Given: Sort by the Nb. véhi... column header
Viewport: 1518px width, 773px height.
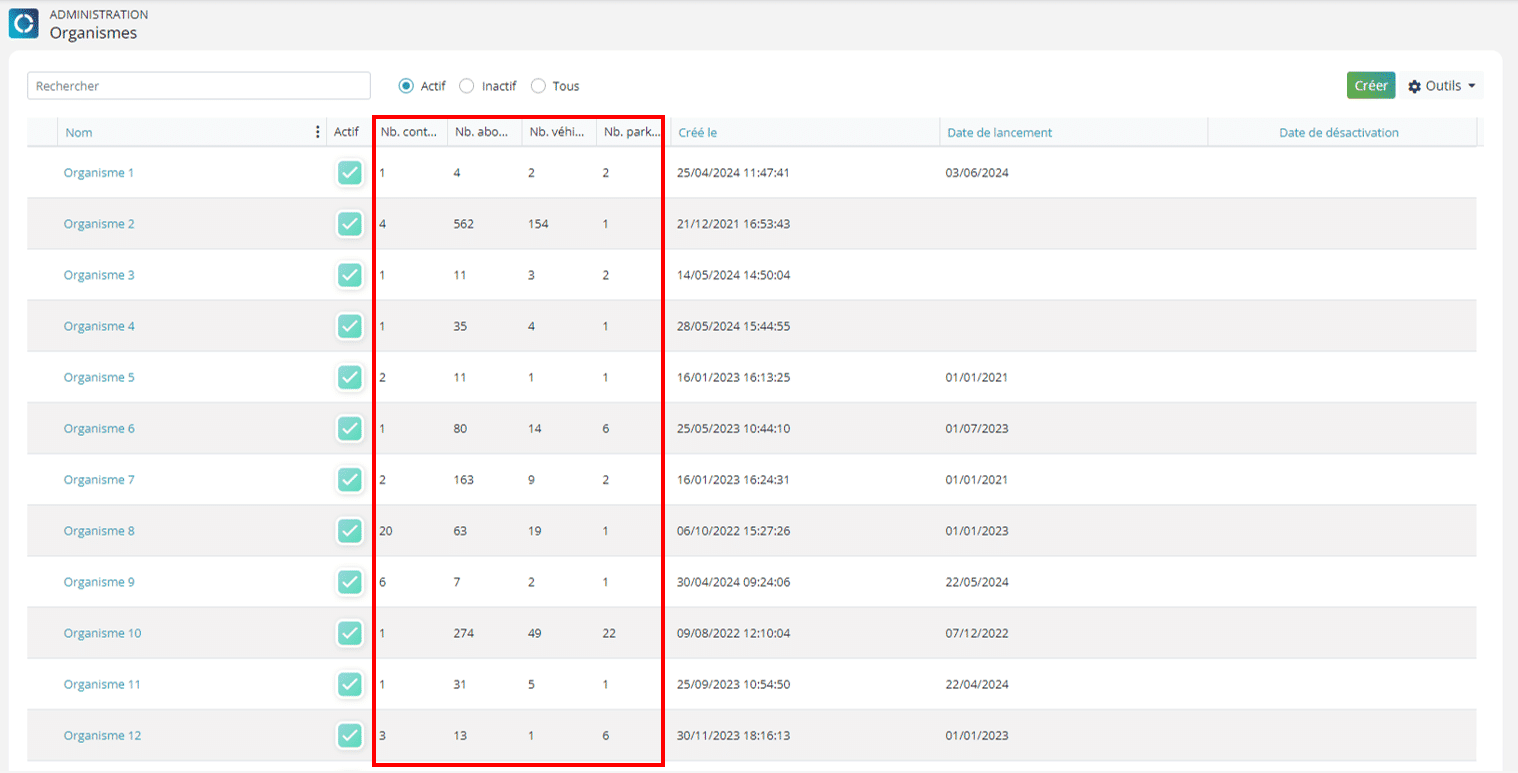Looking at the screenshot, I should [x=557, y=132].
